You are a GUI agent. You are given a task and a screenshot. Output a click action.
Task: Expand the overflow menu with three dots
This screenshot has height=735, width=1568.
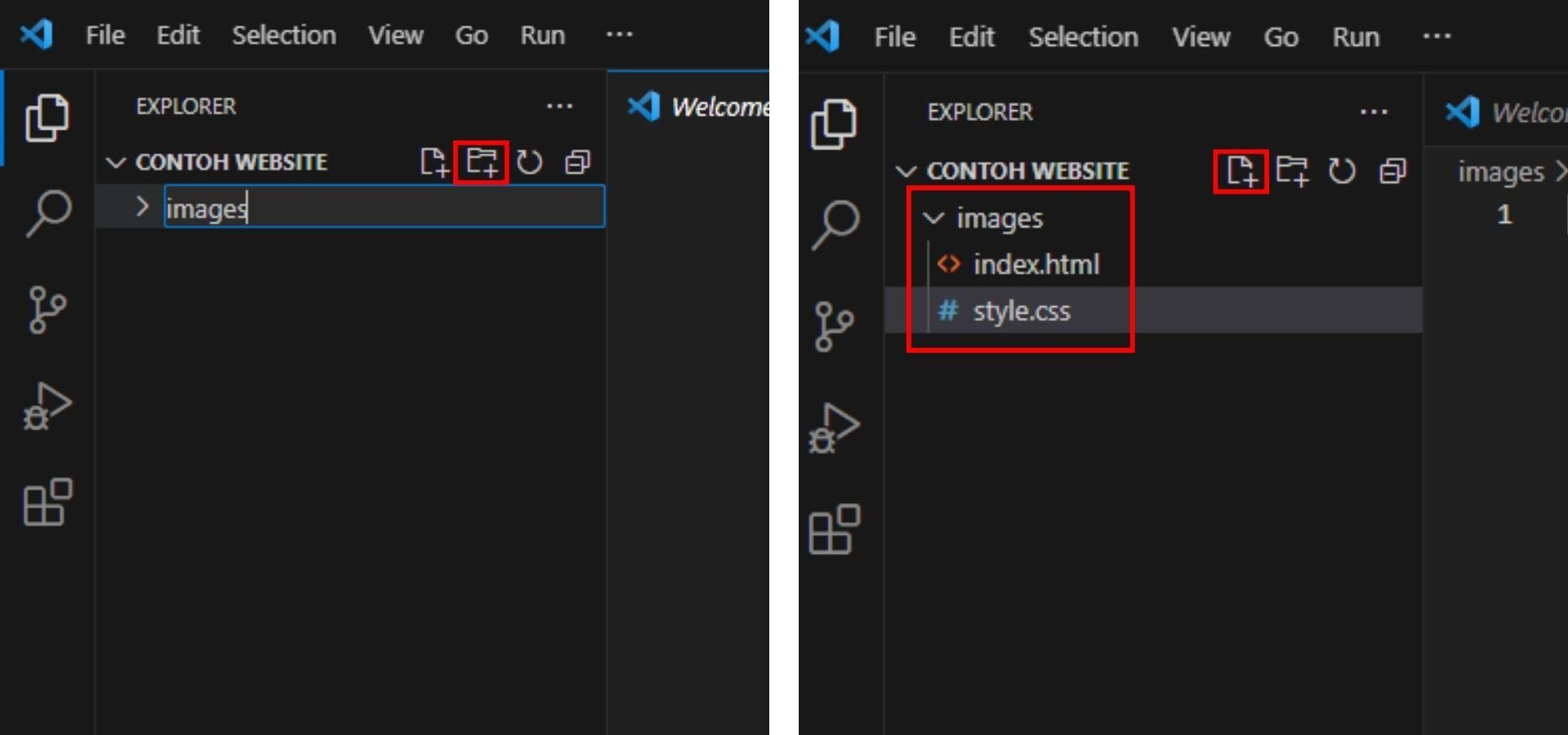click(619, 34)
